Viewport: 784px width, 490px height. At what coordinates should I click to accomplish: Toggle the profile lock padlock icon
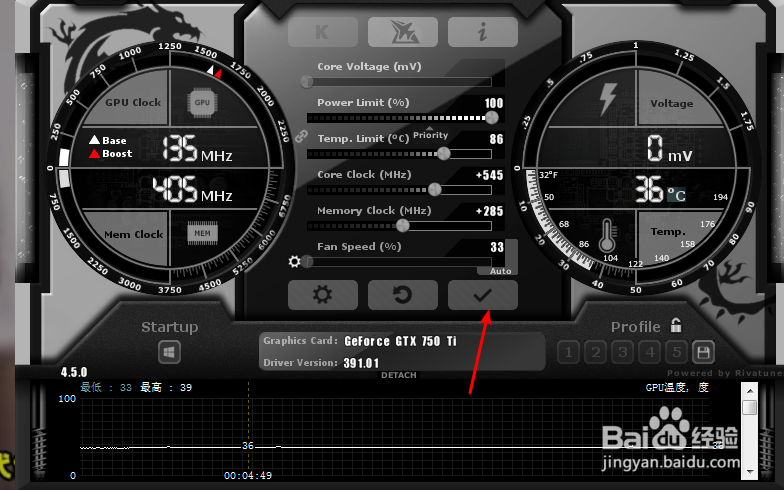tap(676, 326)
